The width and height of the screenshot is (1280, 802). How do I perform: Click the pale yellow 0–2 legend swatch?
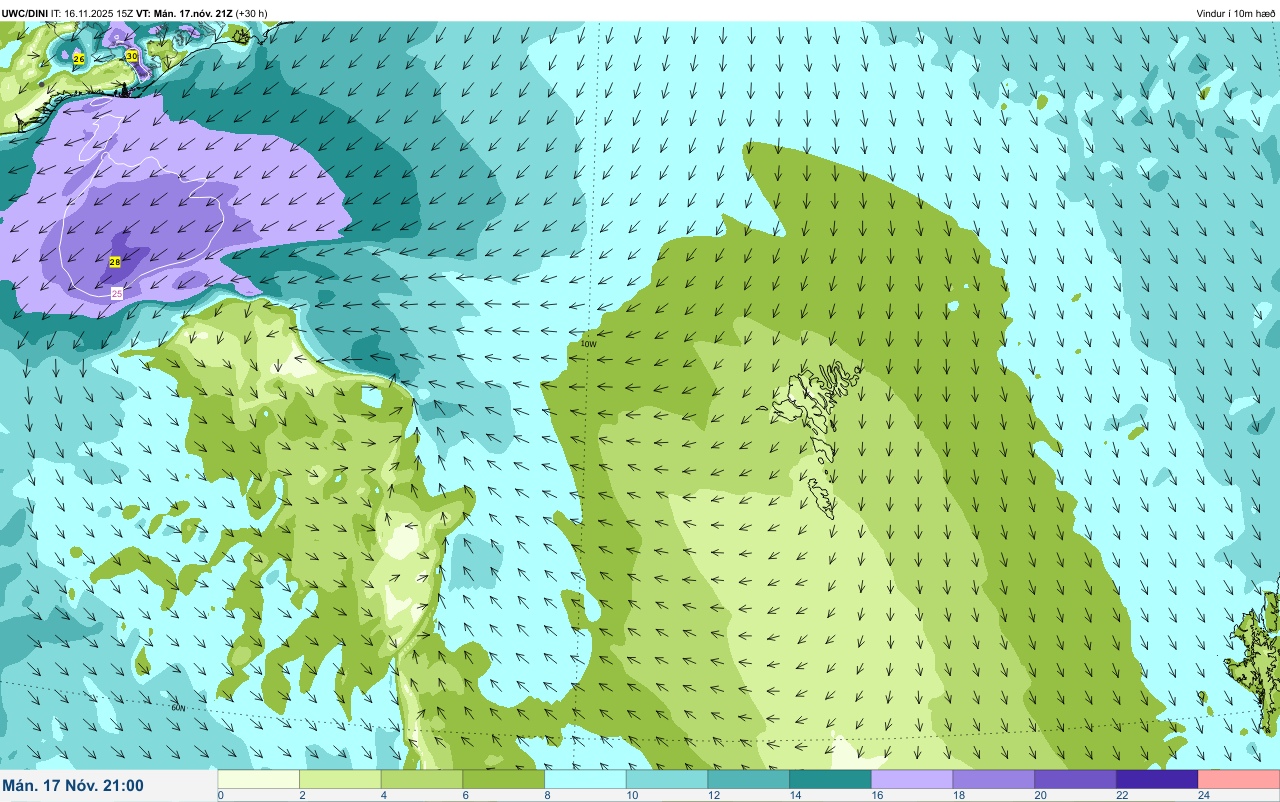[259, 779]
